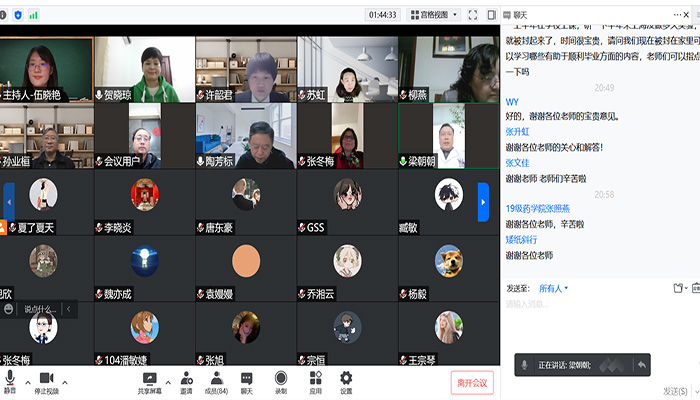Open the 成员(84) members list
The height and width of the screenshot is (400, 700).
point(216,379)
